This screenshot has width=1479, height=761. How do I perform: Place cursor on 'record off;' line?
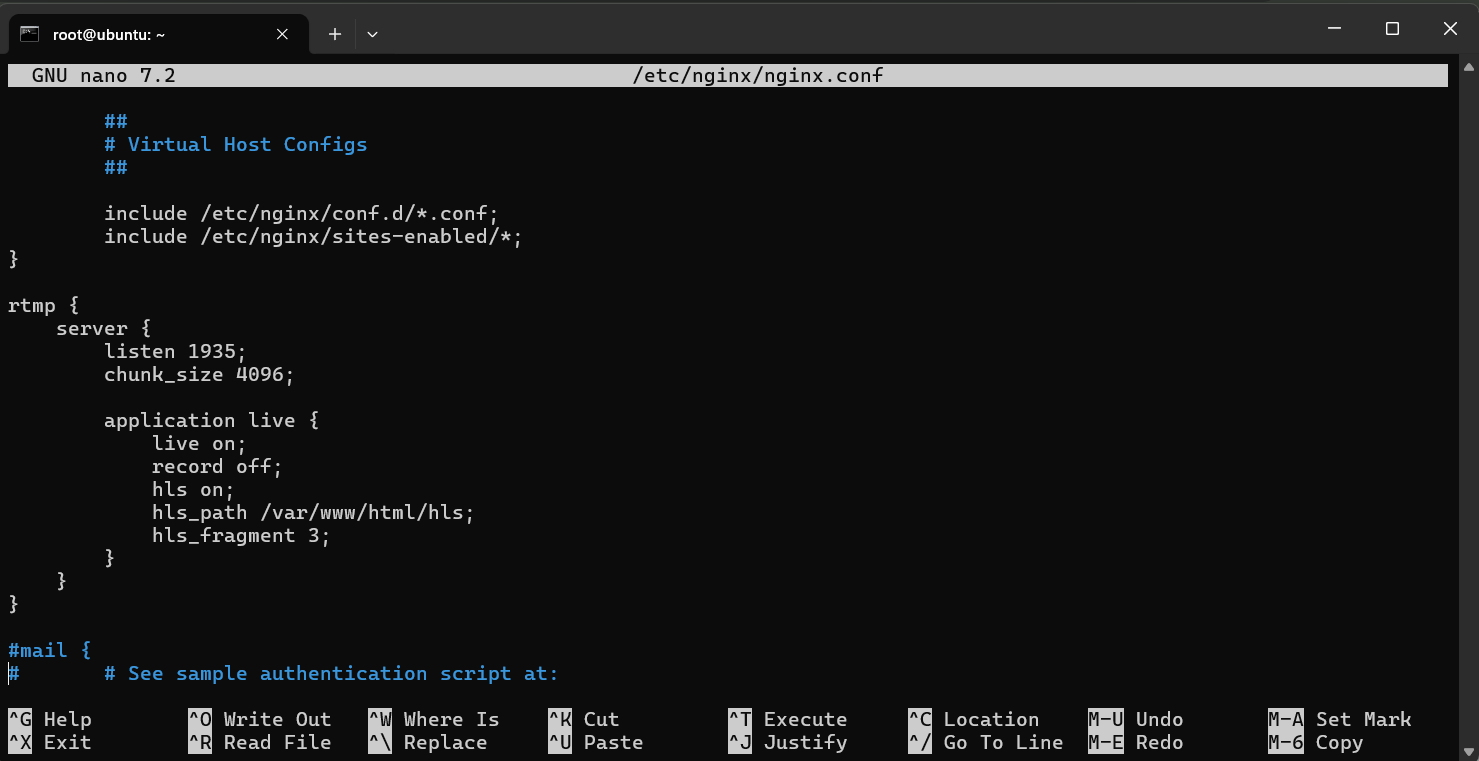pyautogui.click(x=217, y=466)
